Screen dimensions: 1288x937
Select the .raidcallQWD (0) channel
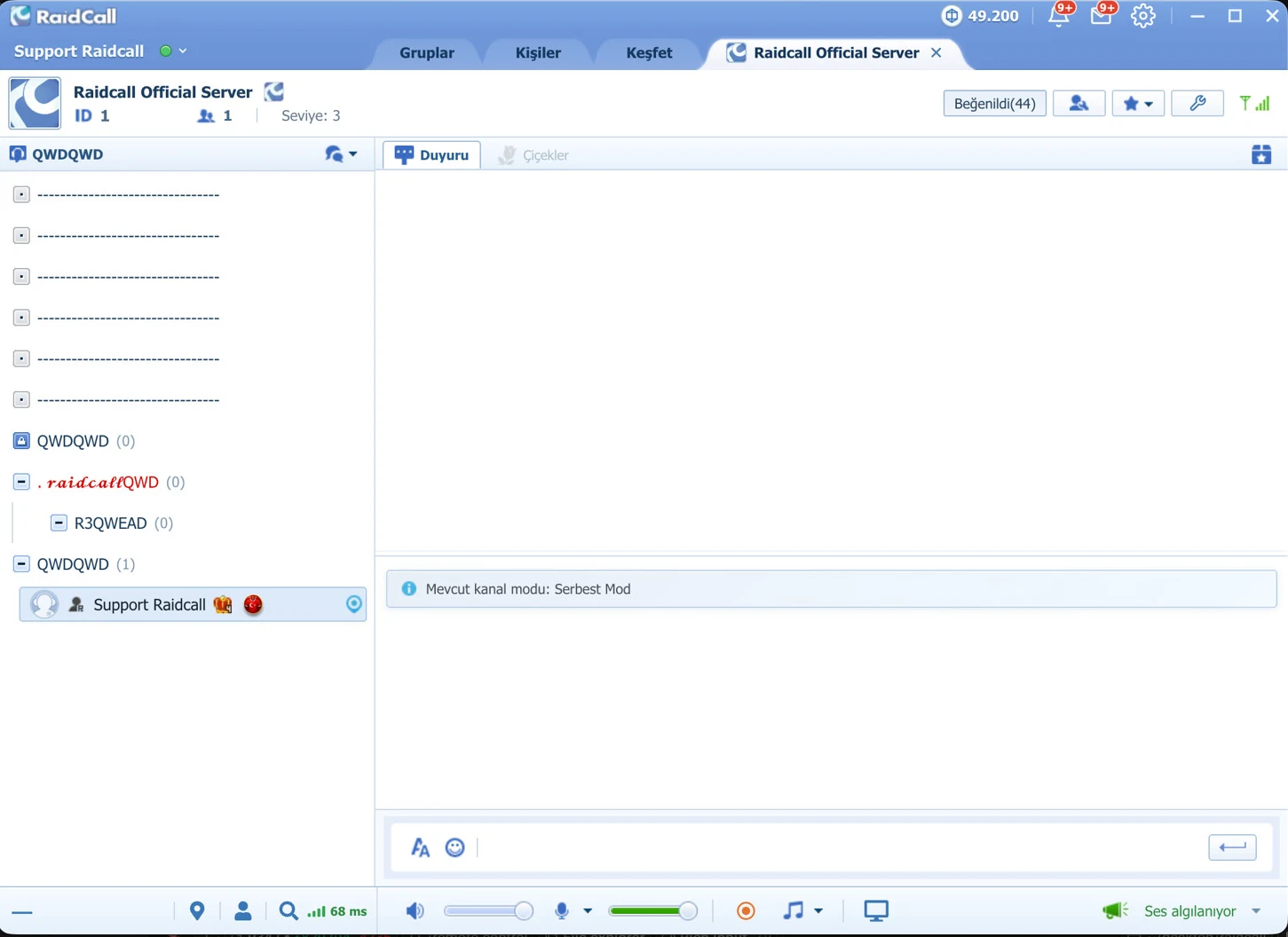point(110,482)
